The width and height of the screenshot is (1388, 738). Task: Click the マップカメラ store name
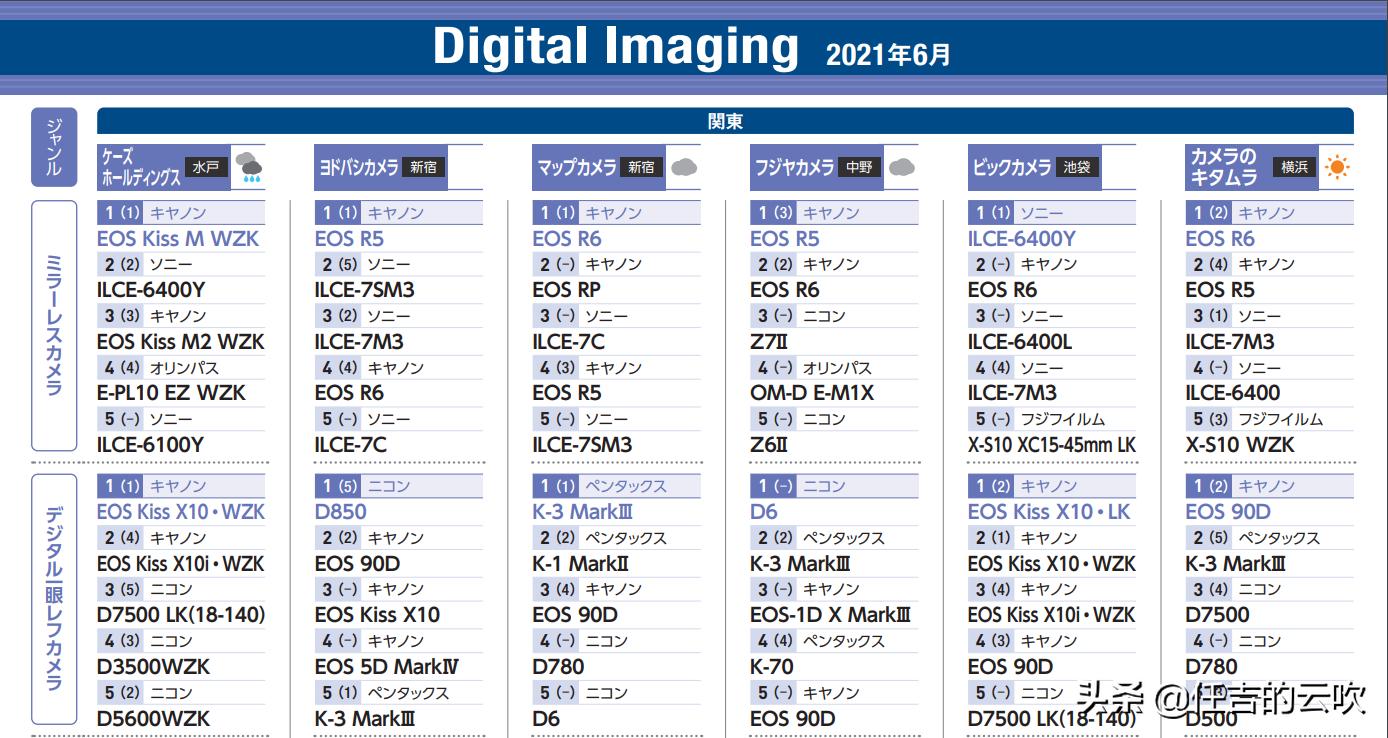pos(575,167)
